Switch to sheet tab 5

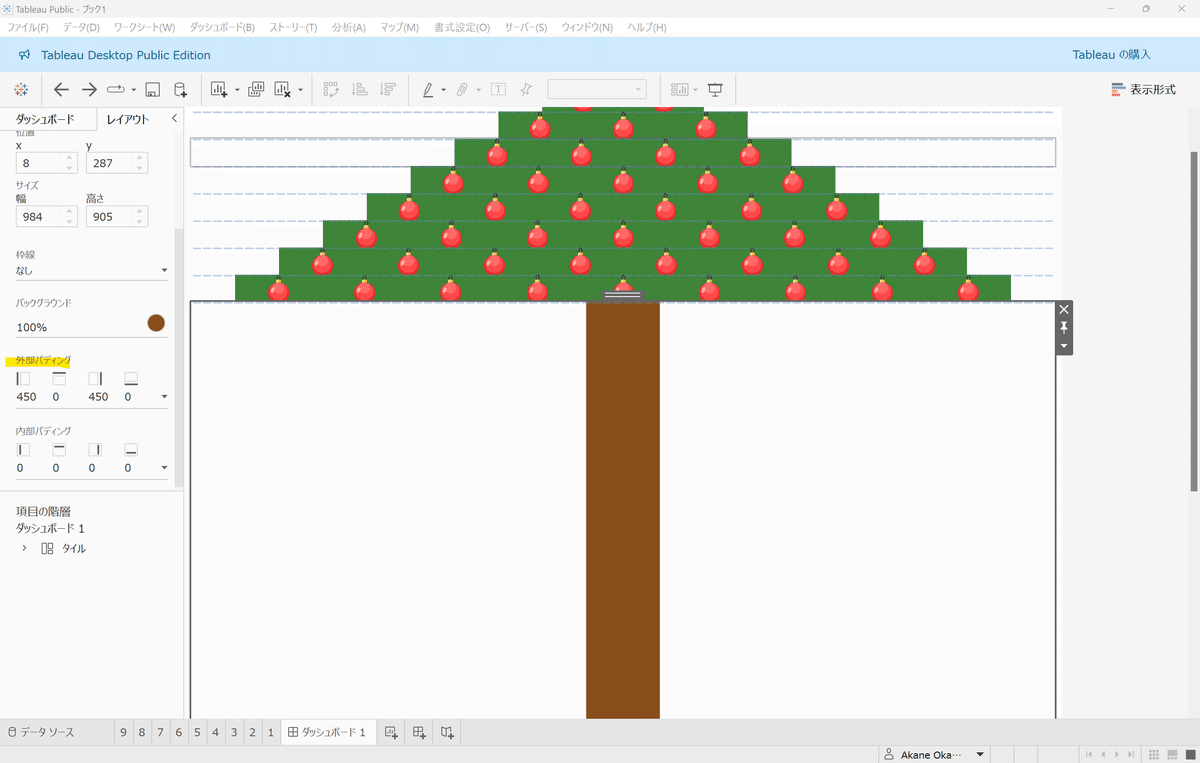[197, 732]
